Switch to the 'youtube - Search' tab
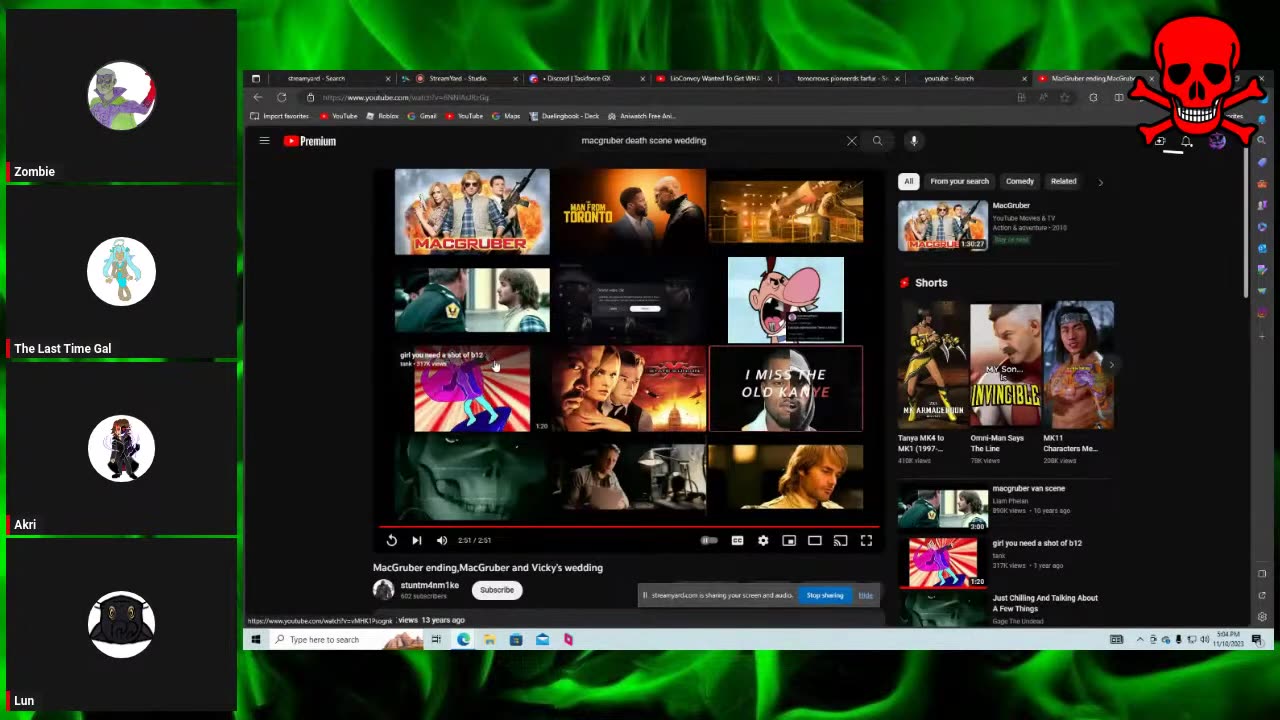The width and height of the screenshot is (1280, 720). pyautogui.click(x=949, y=78)
